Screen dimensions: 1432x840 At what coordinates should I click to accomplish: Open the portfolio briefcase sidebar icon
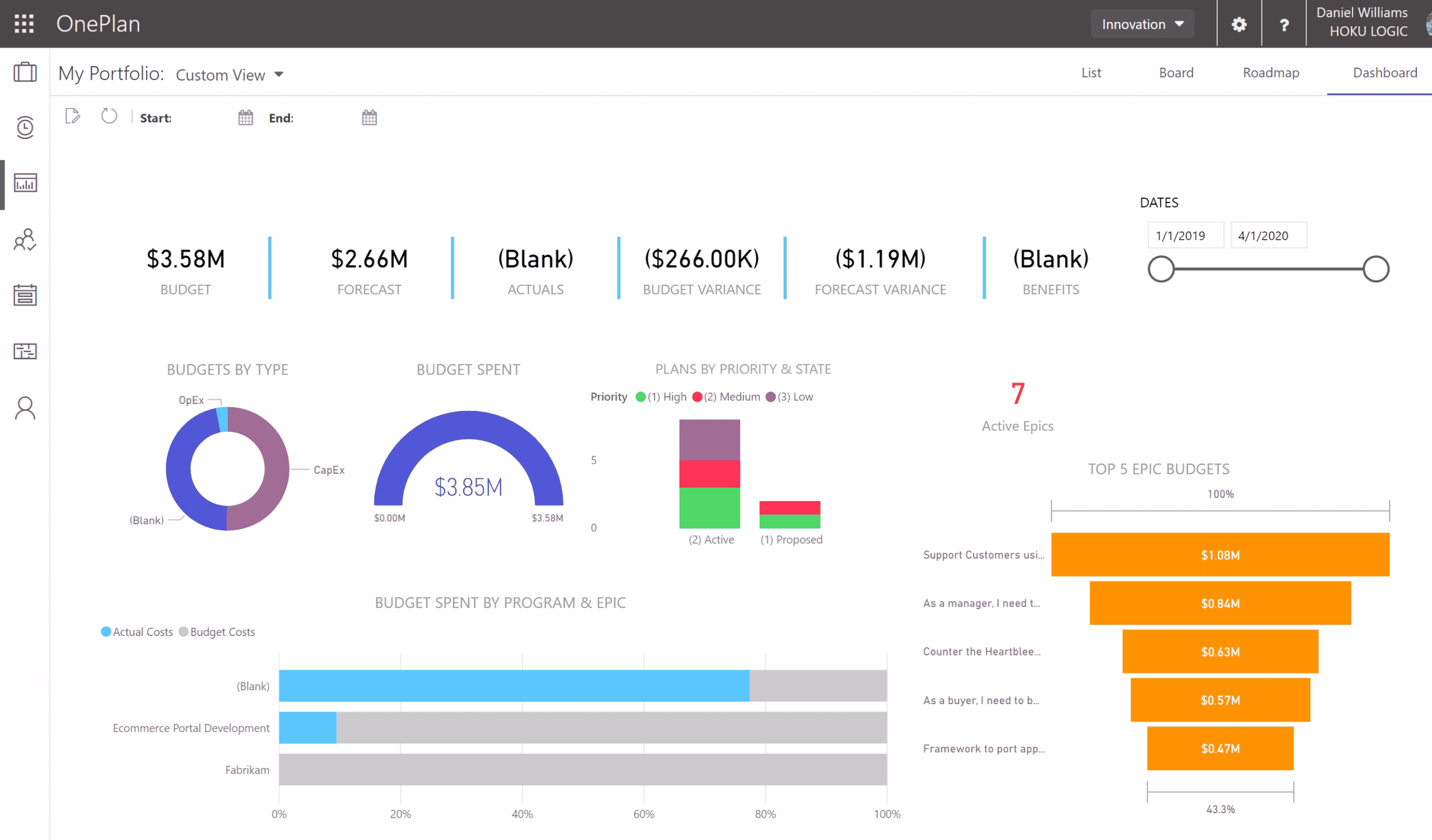[x=25, y=72]
